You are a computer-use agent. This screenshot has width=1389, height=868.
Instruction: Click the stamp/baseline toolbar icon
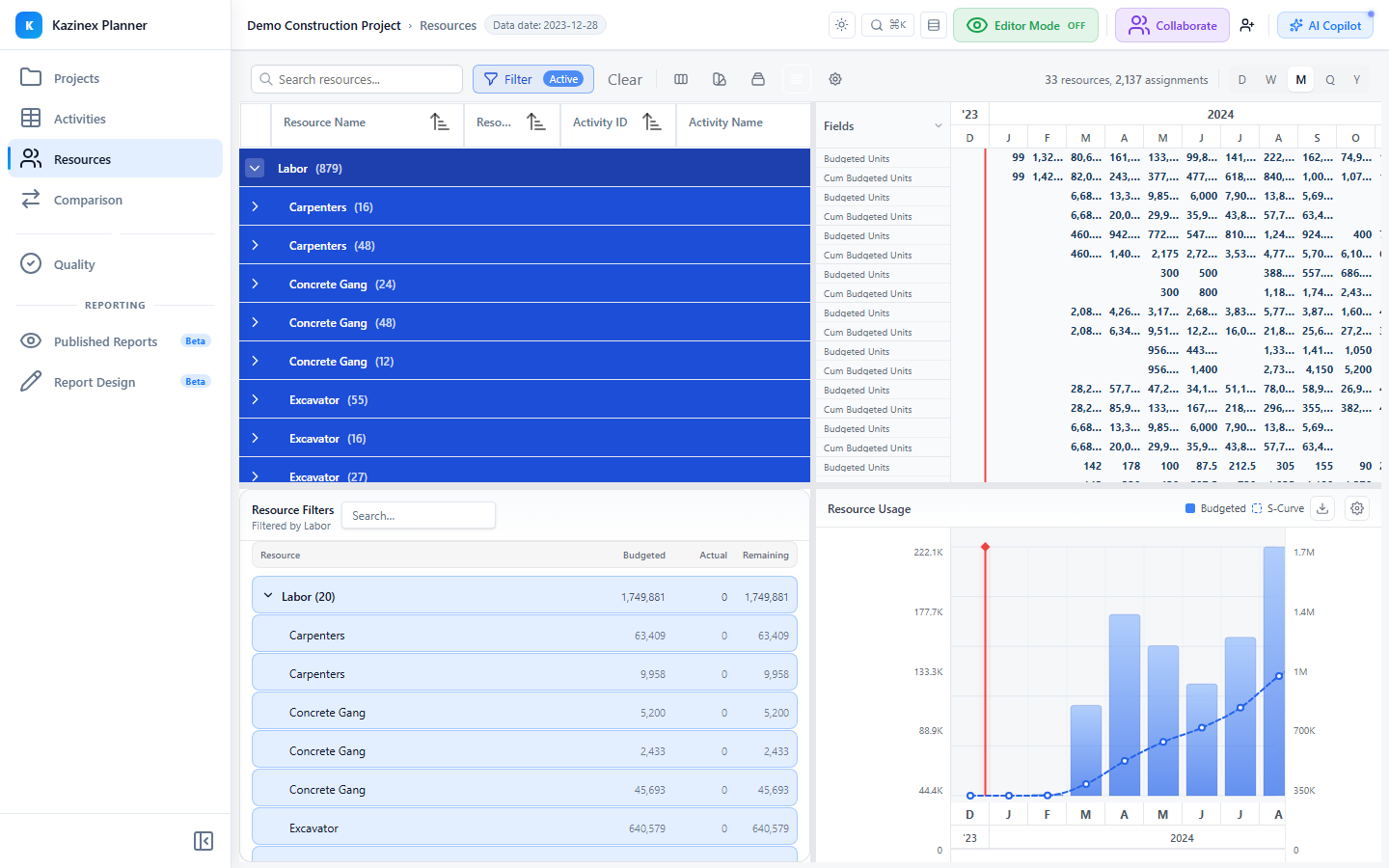[x=758, y=79]
